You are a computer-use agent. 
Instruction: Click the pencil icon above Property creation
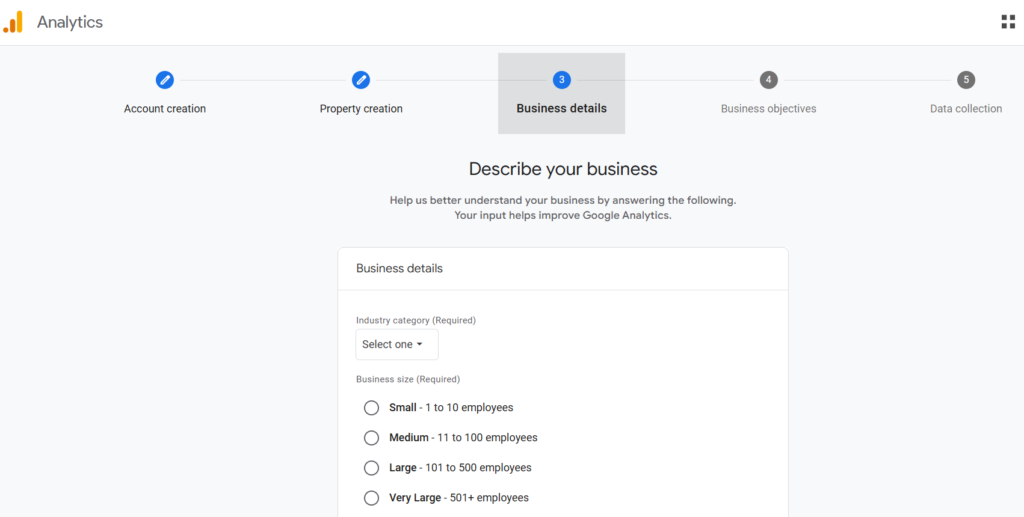pyautogui.click(x=361, y=80)
